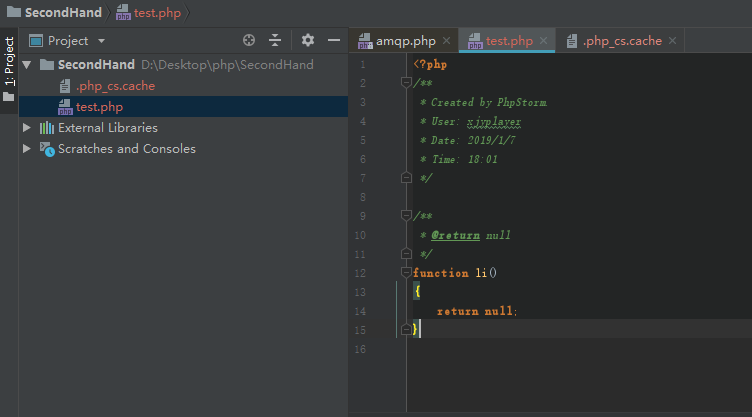Click the folder icon below 1: Project

9,97
